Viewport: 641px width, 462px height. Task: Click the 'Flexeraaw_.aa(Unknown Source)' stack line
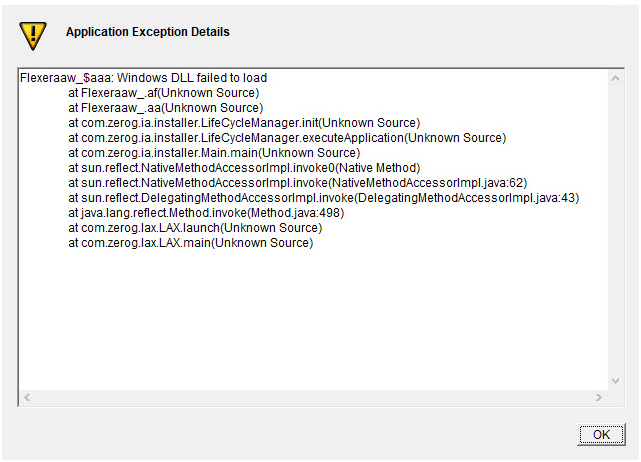pyautogui.click(x=166, y=108)
